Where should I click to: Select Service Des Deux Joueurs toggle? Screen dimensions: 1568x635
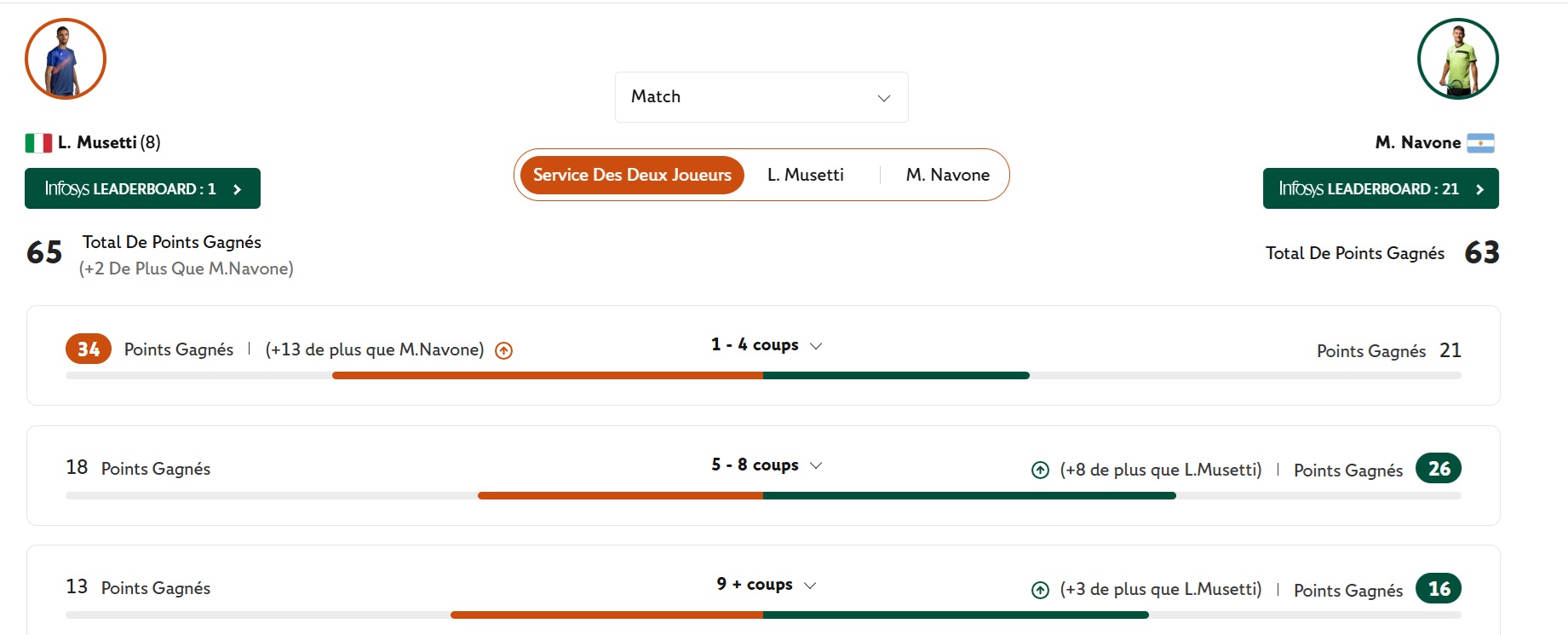(632, 175)
